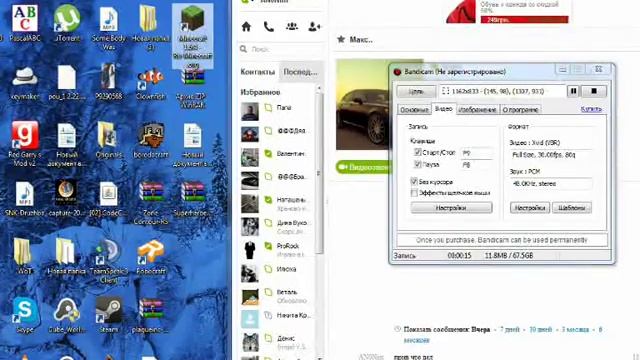Open Skype home icon
The width and height of the screenshot is (640, 360).
[246, 27]
